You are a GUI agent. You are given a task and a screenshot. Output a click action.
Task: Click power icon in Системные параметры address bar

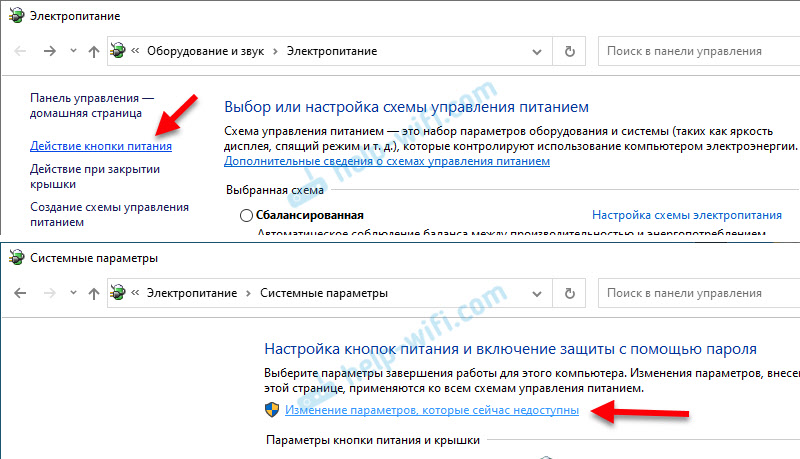pos(120,293)
